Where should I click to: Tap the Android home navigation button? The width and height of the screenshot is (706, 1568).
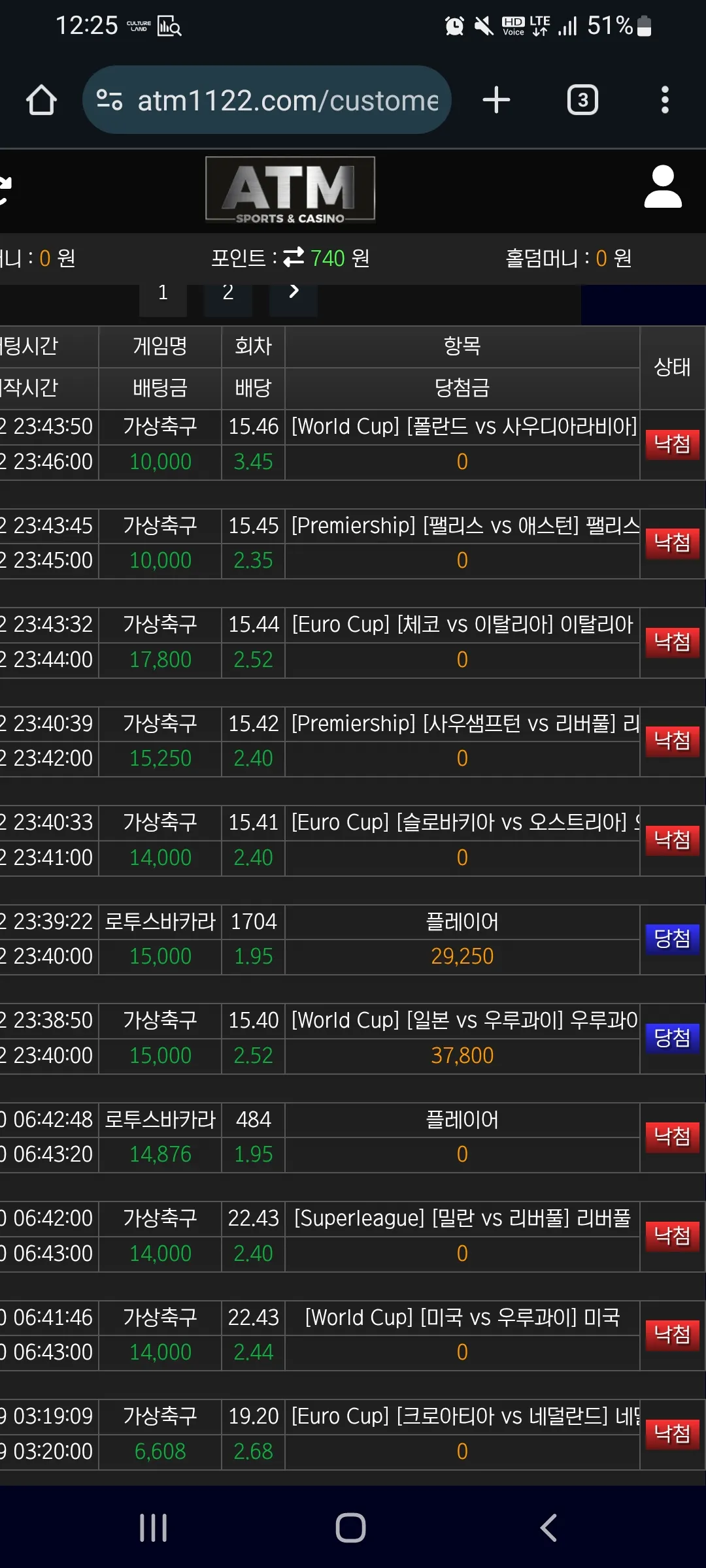(x=350, y=1527)
